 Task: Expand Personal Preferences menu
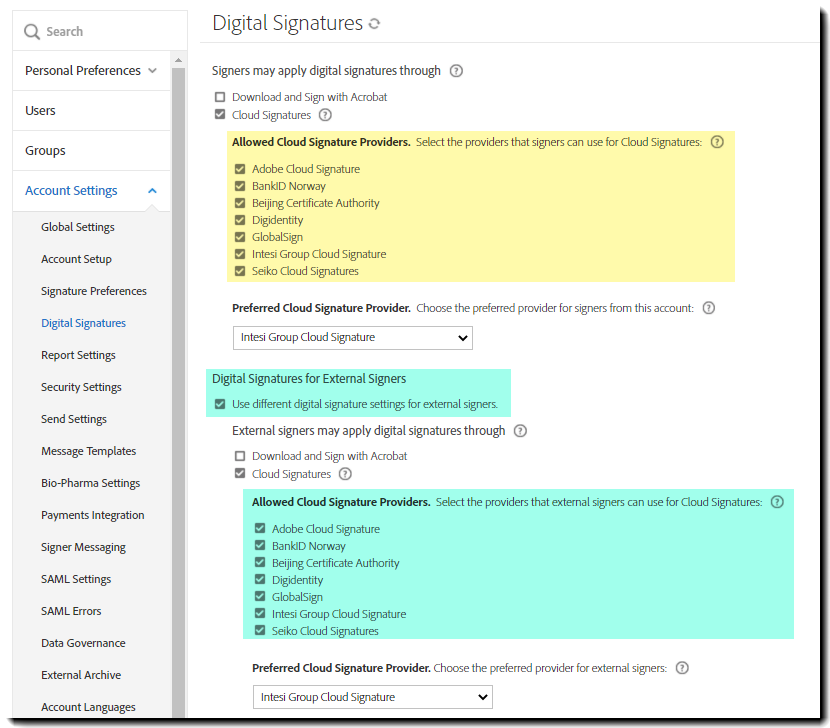(x=152, y=71)
